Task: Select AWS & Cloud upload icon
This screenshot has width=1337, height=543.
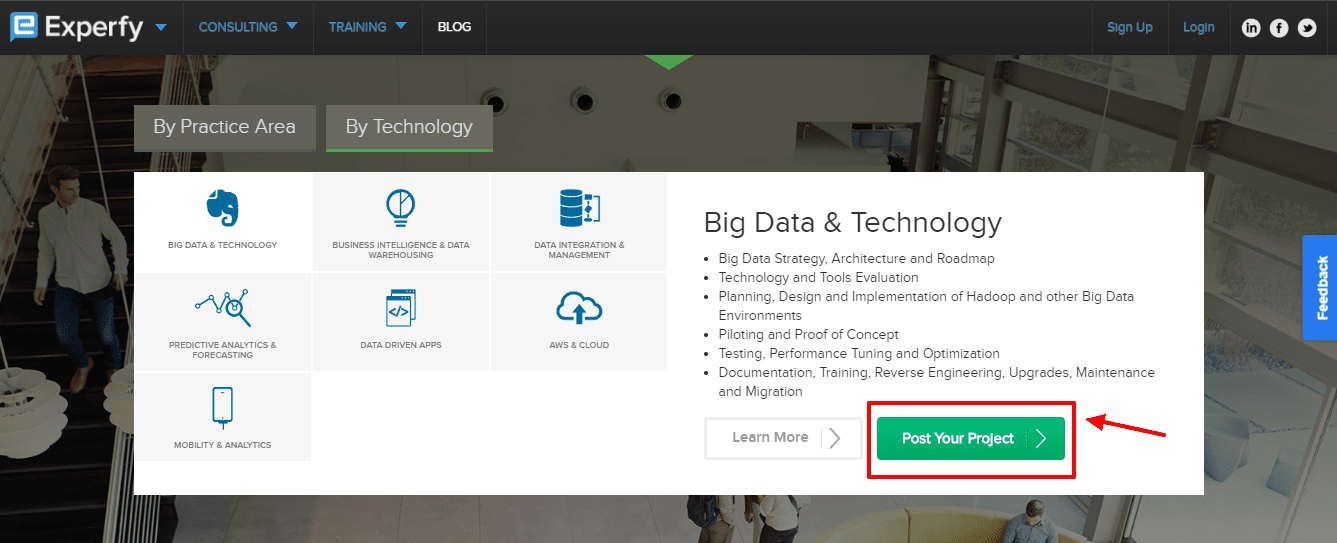Action: (579, 308)
